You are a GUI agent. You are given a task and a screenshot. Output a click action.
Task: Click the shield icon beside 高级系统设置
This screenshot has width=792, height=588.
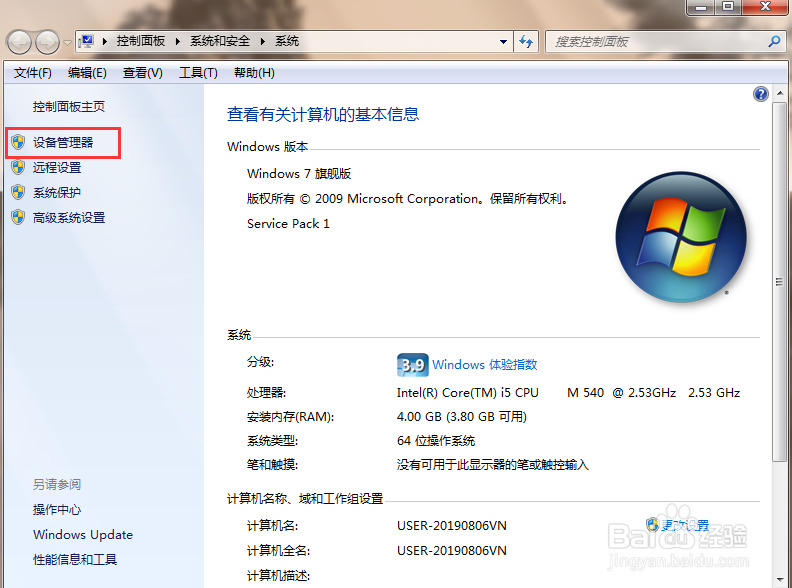pos(18,217)
